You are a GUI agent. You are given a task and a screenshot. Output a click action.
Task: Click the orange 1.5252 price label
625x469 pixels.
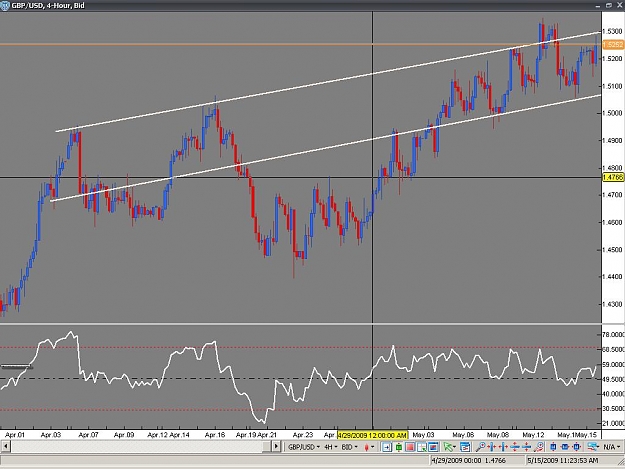click(x=613, y=45)
